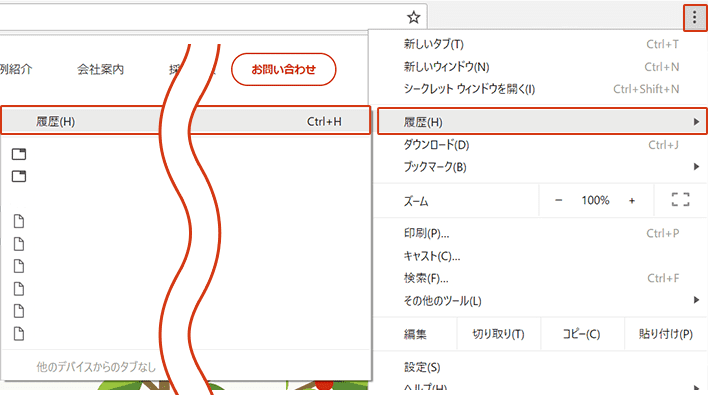Click the fullscreen icon in Zoom row
708x395 pixels.
[x=680, y=200]
